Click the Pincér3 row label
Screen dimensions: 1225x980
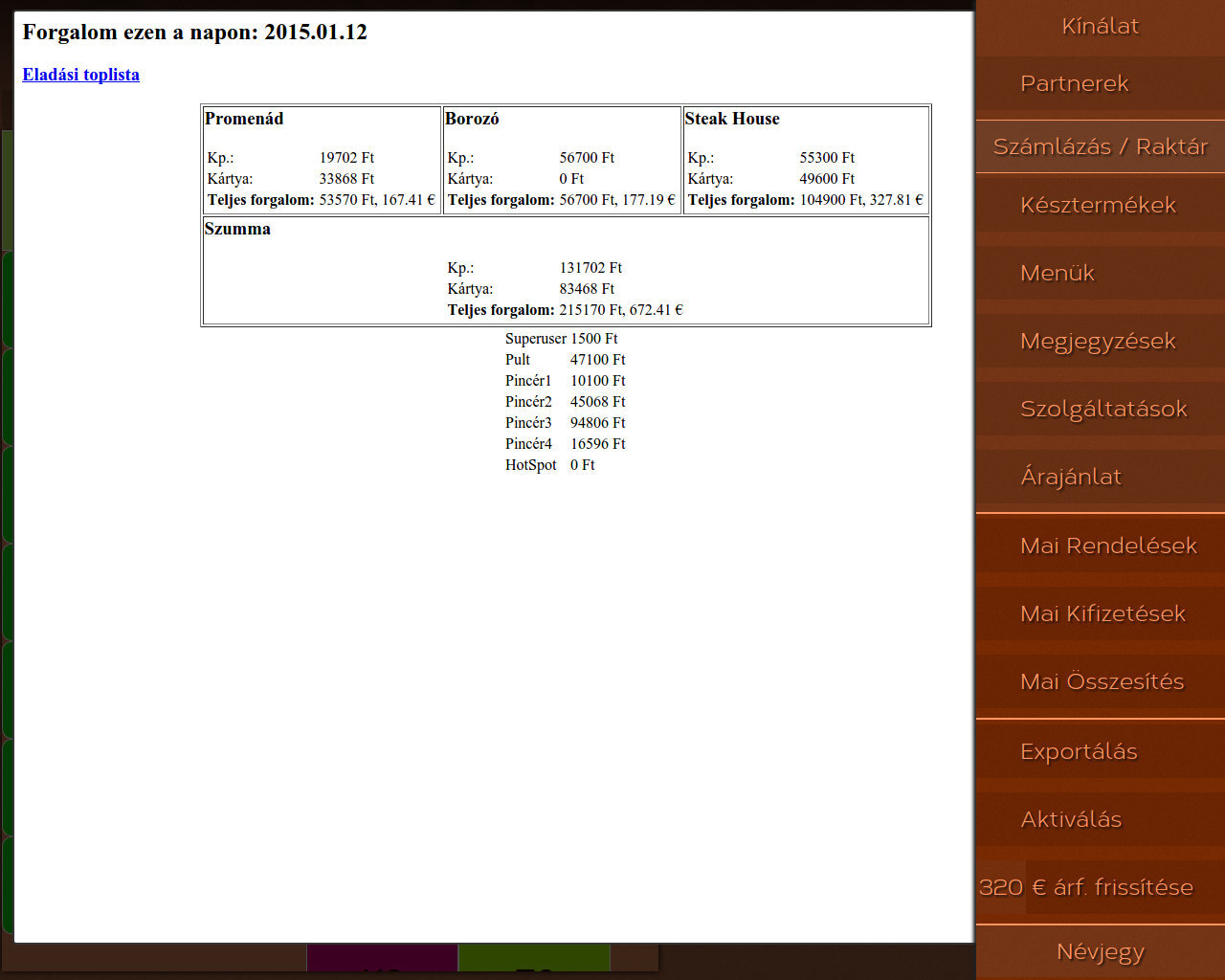pos(528,423)
